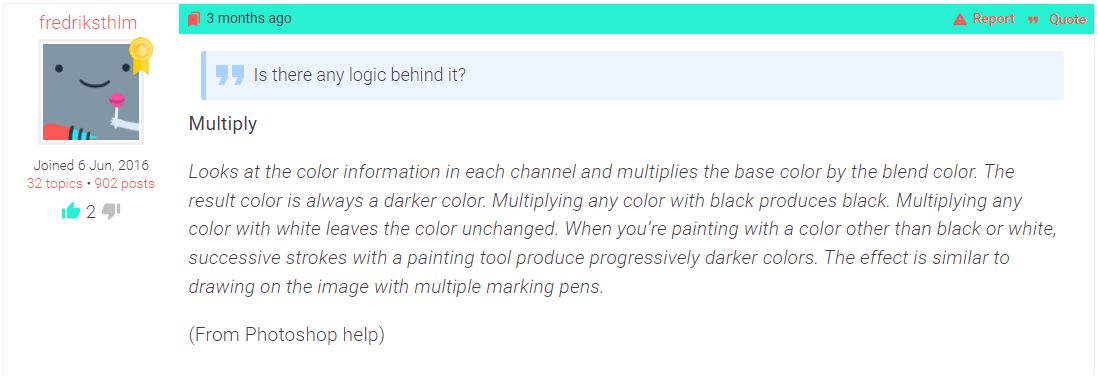
Task: Click the Quote marks icon in header
Action: (1033, 20)
